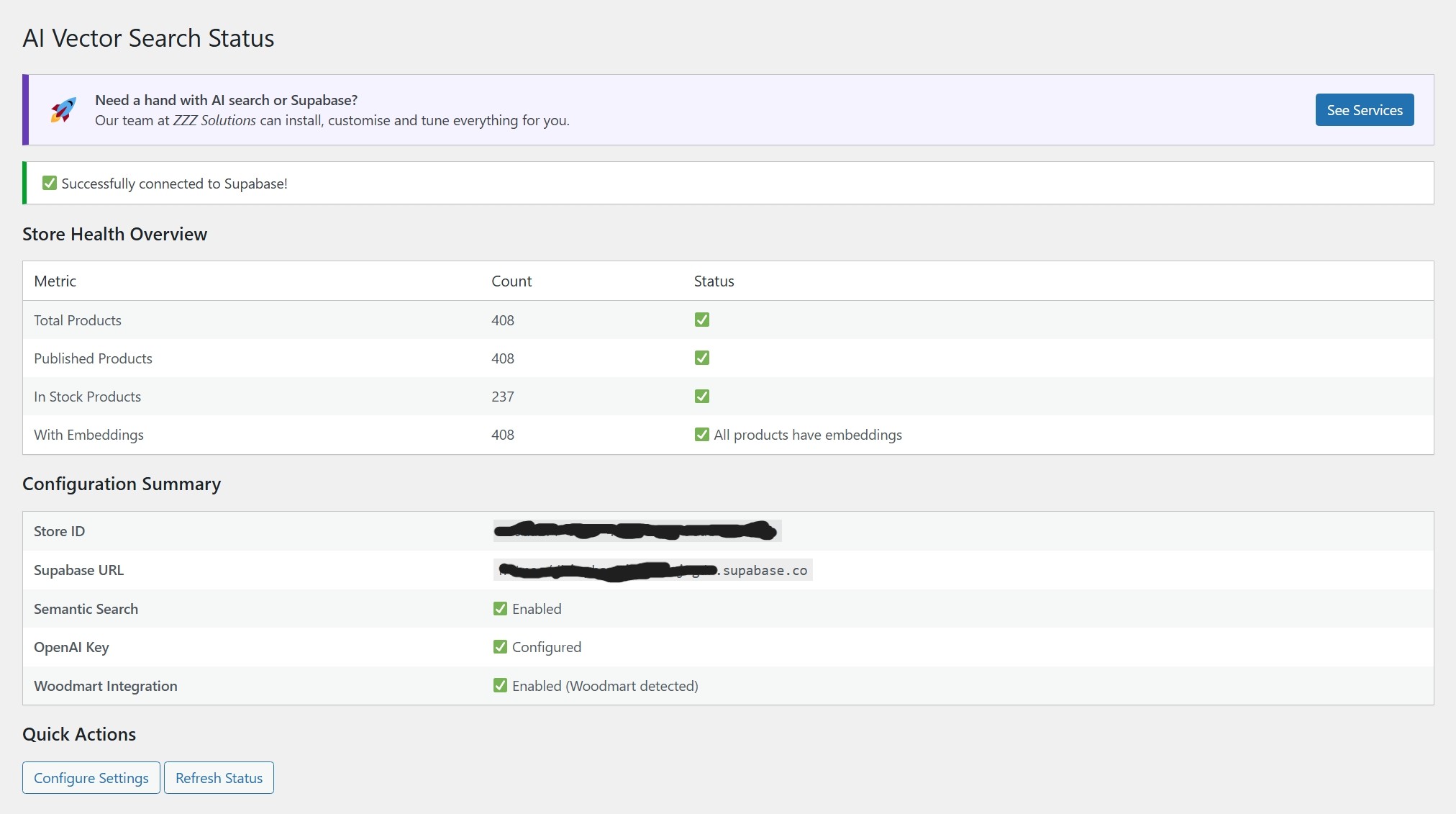1456x814 pixels.
Task: Click the With Embeddings status checkmark
Action: point(701,435)
